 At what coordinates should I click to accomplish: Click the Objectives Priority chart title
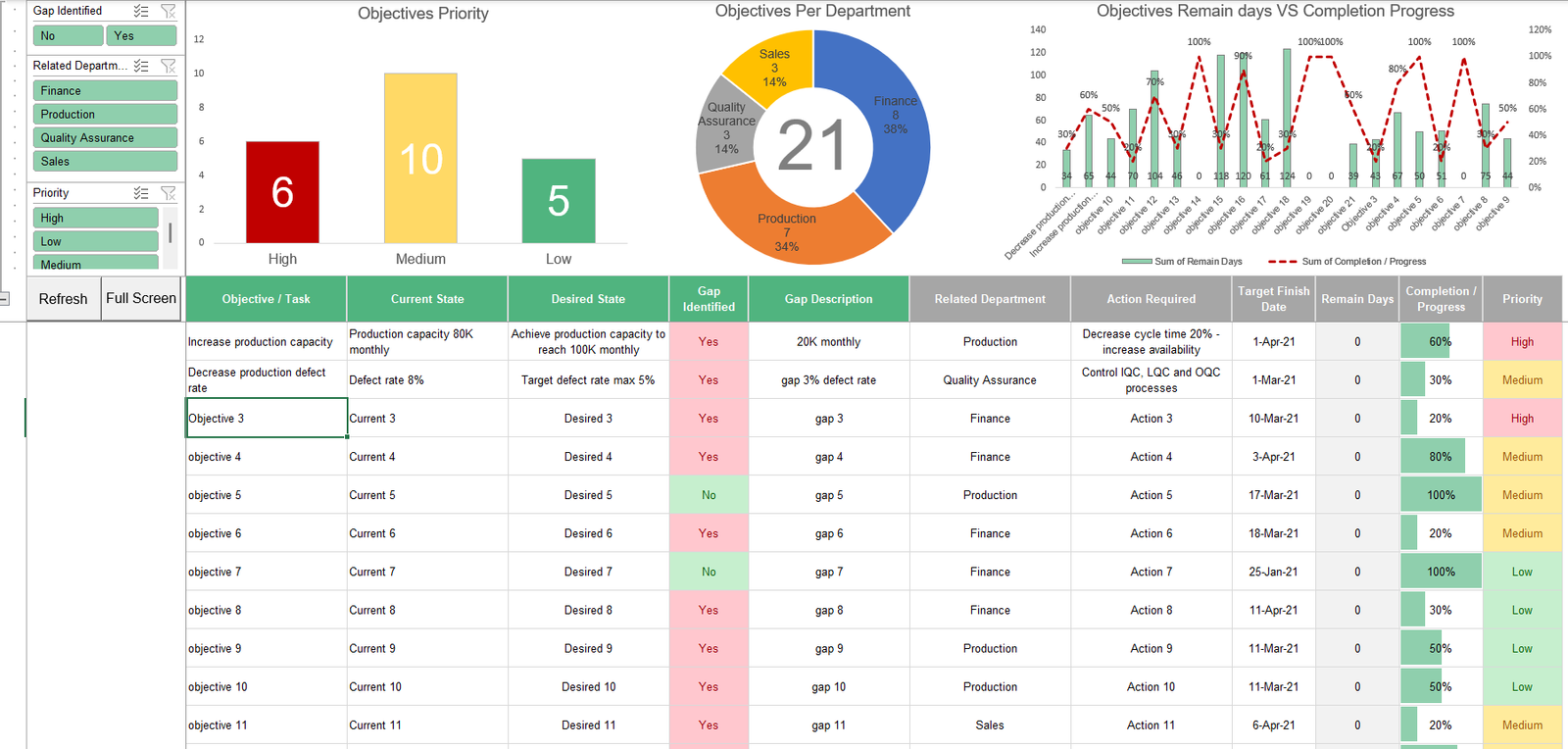(x=422, y=14)
